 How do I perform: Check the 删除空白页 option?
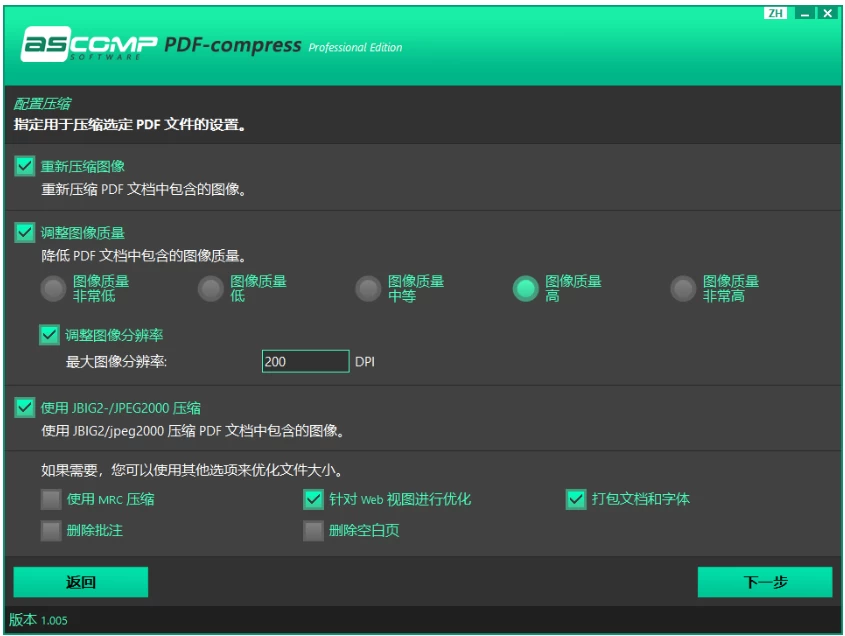coord(313,530)
